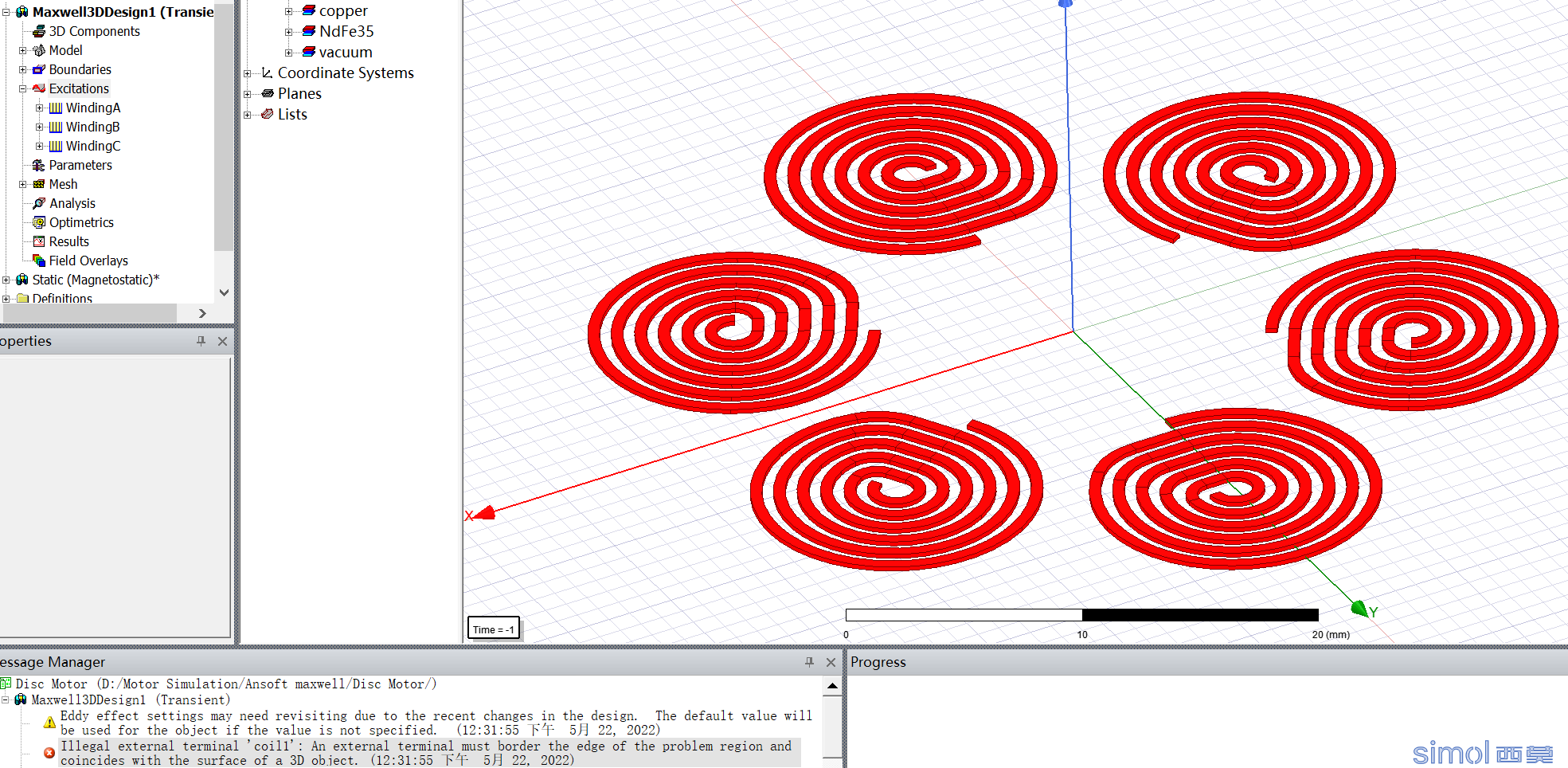Click the Excitations icon
The height and width of the screenshot is (768, 1568).
click(x=38, y=88)
